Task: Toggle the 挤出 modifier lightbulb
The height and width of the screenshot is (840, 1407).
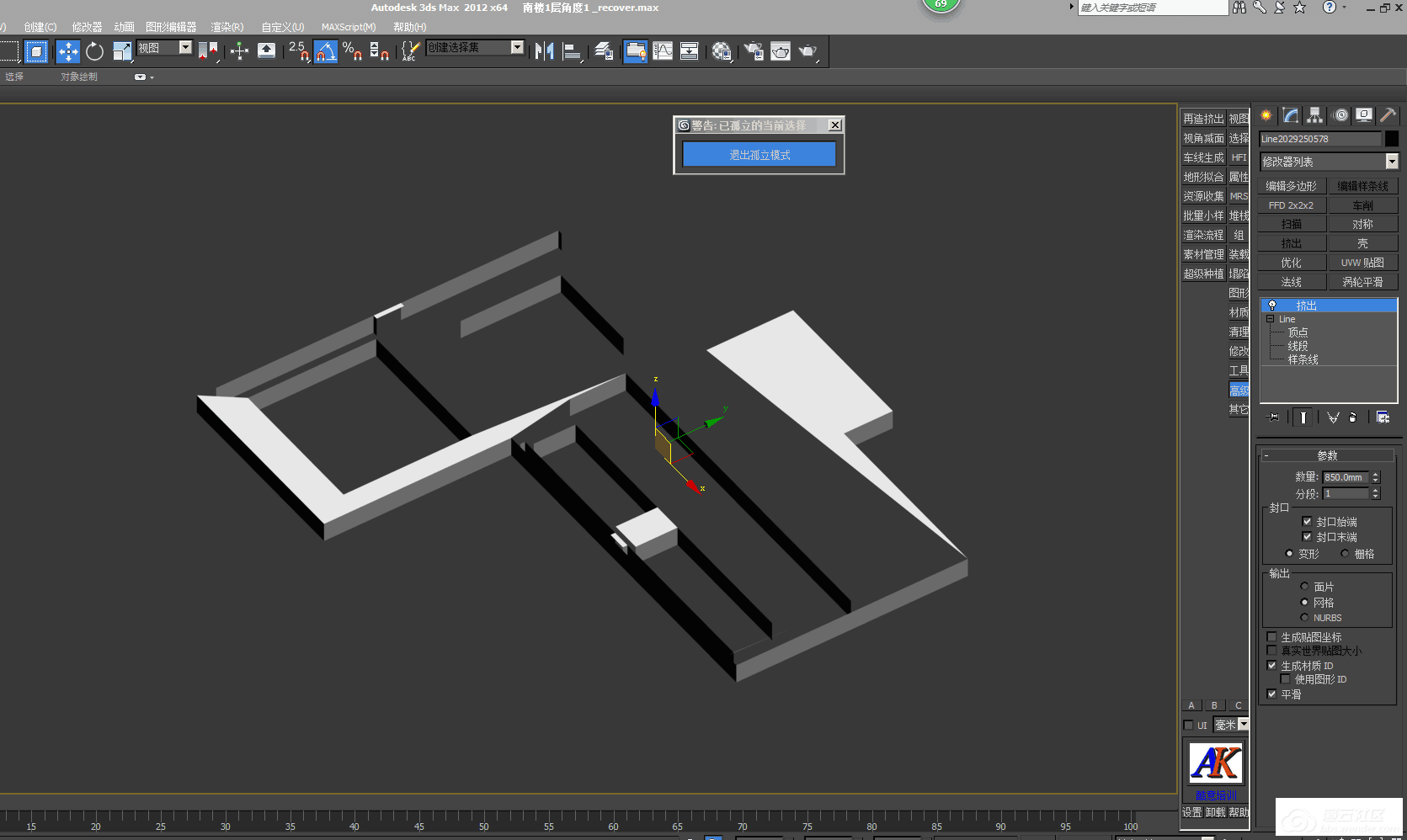Action: tap(1272, 306)
